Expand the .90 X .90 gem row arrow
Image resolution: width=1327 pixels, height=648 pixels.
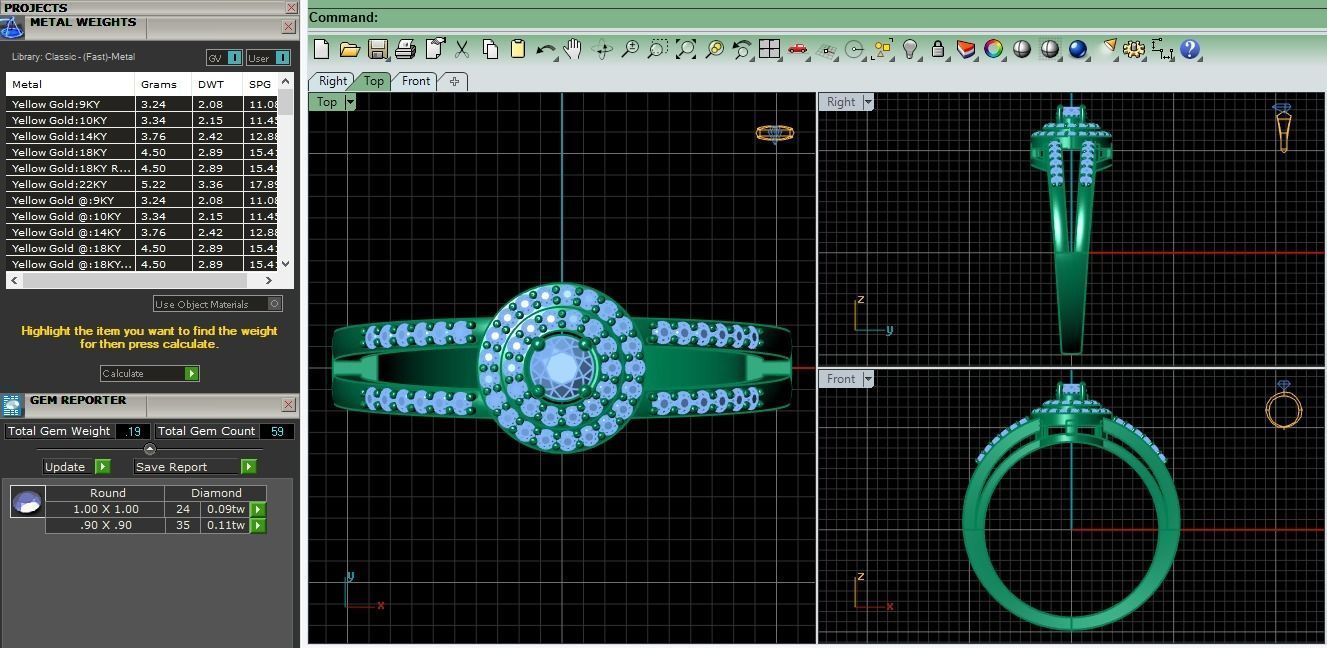258,525
